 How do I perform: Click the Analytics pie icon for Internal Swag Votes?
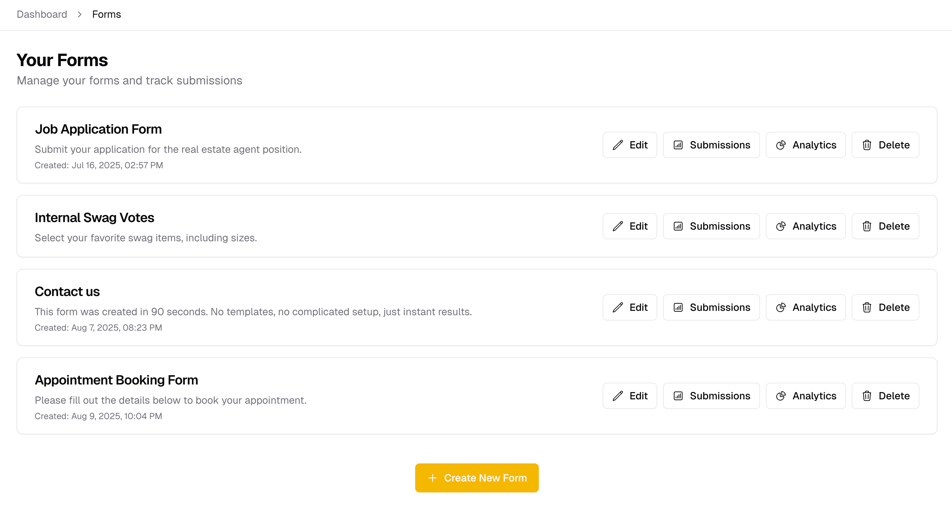[x=781, y=226]
